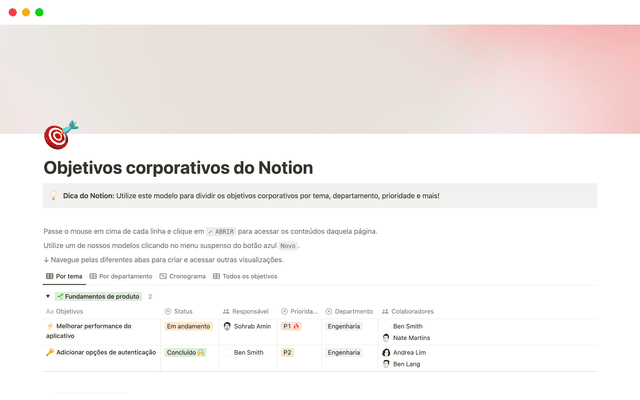Open the Responsável column header menu
This screenshot has height=400, width=640.
pyautogui.click(x=245, y=311)
